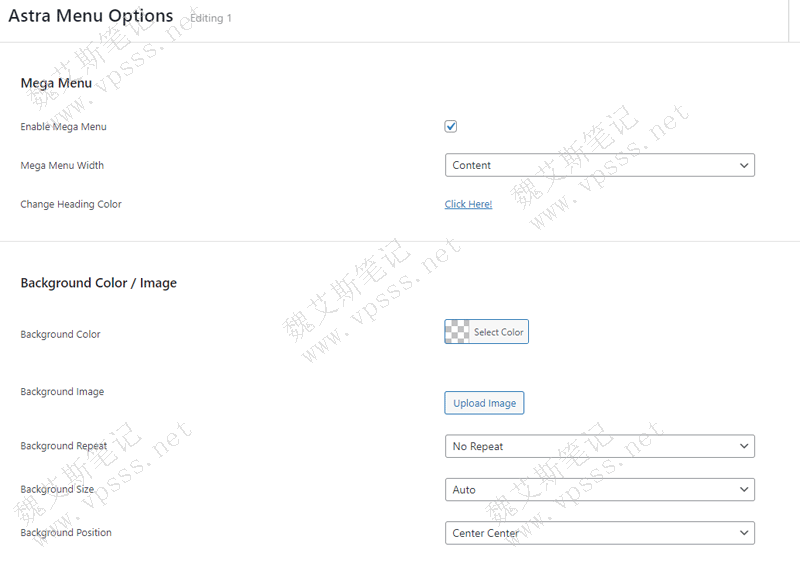Screen dimensions: 800x574
Task: Open the Background Position Center Center dropdown
Action: 599,533
